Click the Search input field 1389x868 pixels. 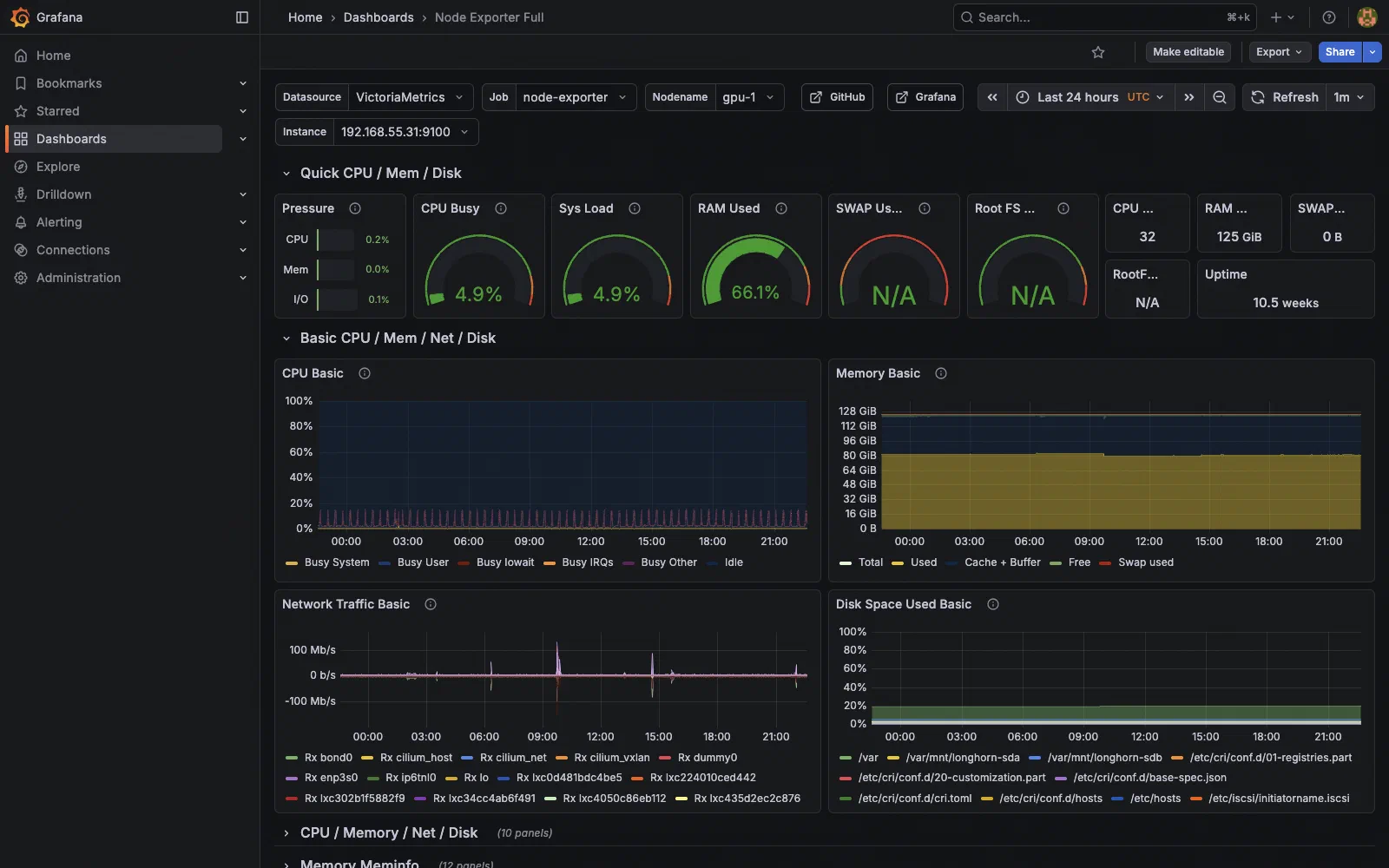1105,17
